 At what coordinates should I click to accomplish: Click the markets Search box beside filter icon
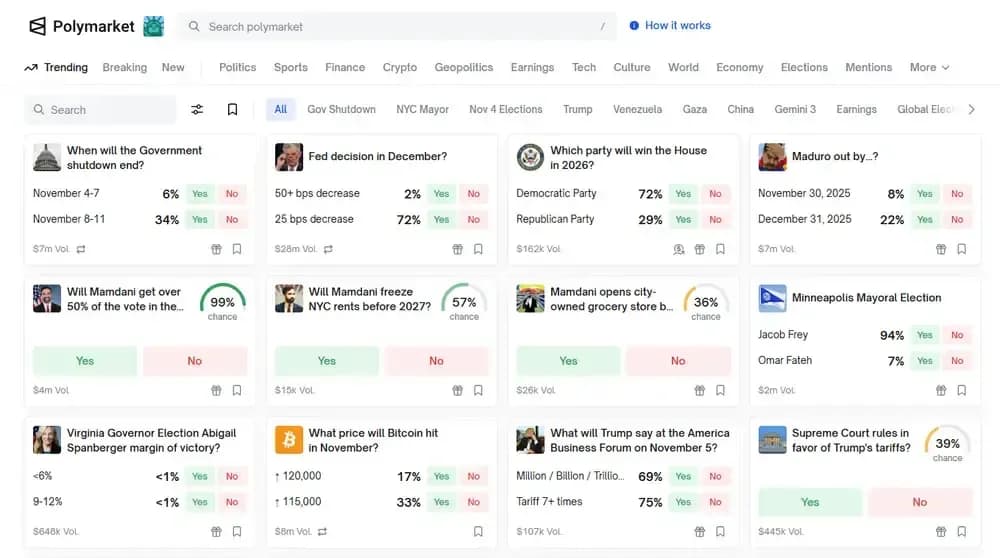[x=100, y=110]
